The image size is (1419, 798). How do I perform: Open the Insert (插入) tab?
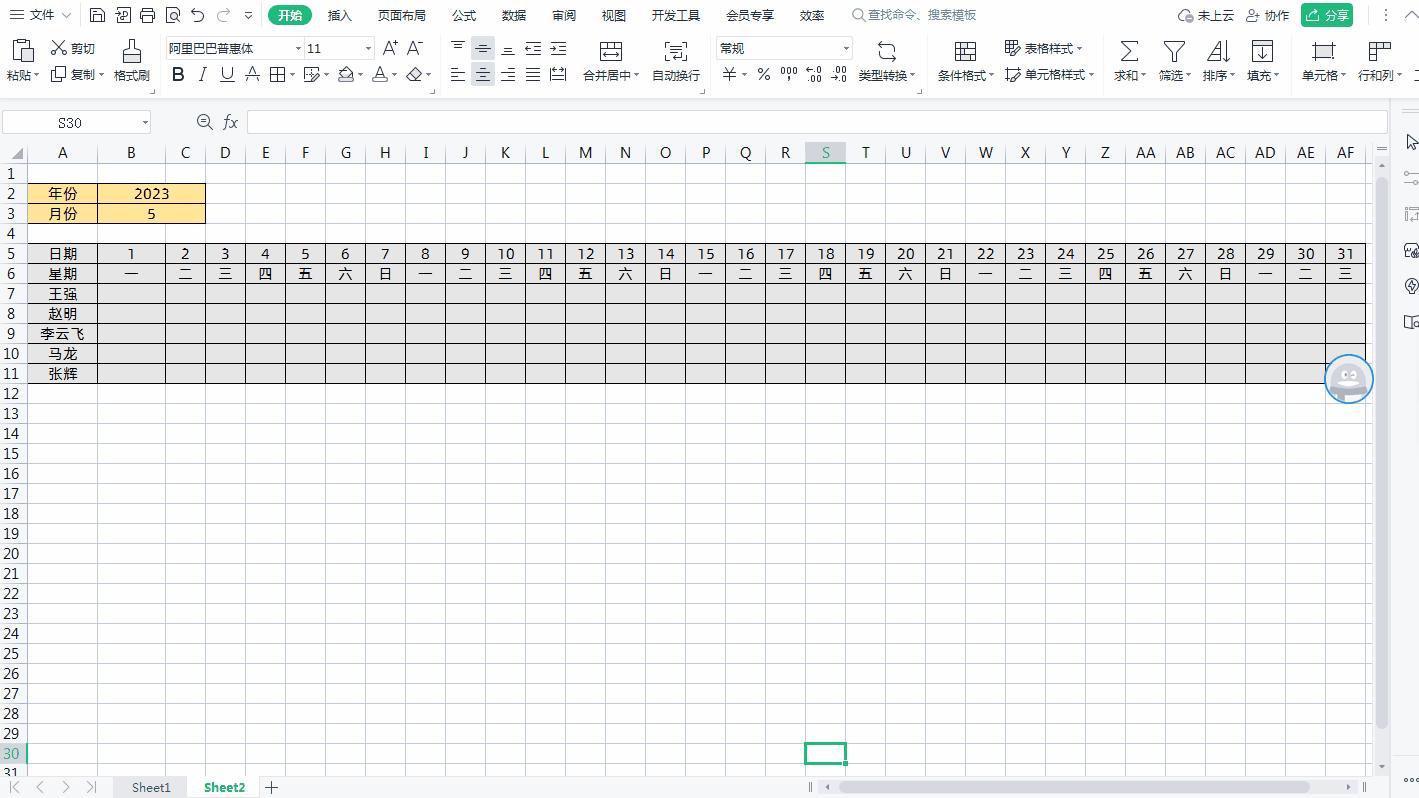[340, 15]
